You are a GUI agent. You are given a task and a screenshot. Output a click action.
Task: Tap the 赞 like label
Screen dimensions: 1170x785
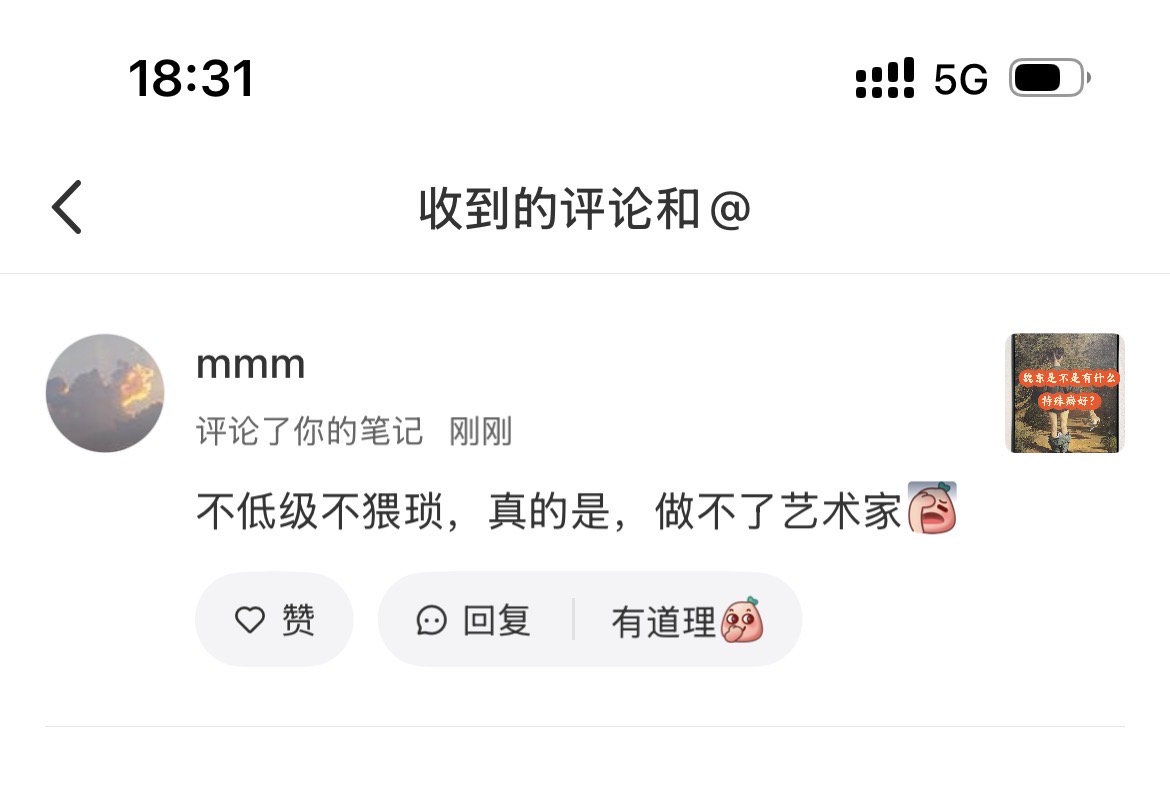[x=298, y=619]
